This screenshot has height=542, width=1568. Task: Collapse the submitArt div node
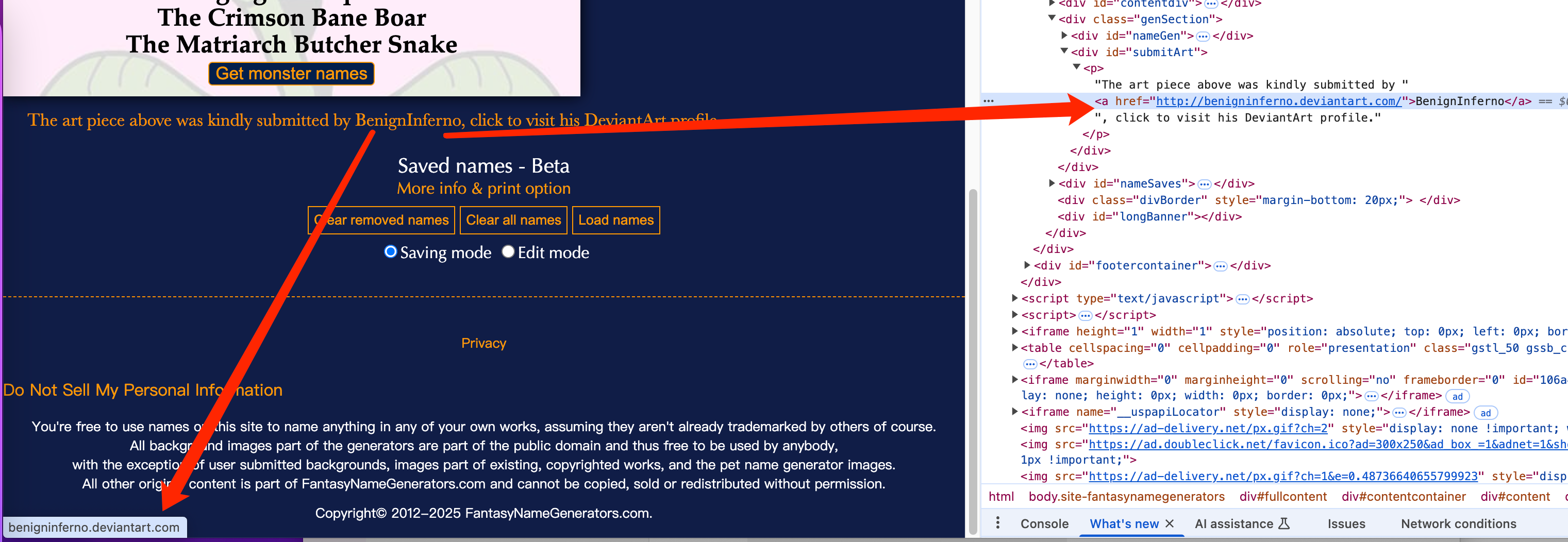click(1064, 51)
